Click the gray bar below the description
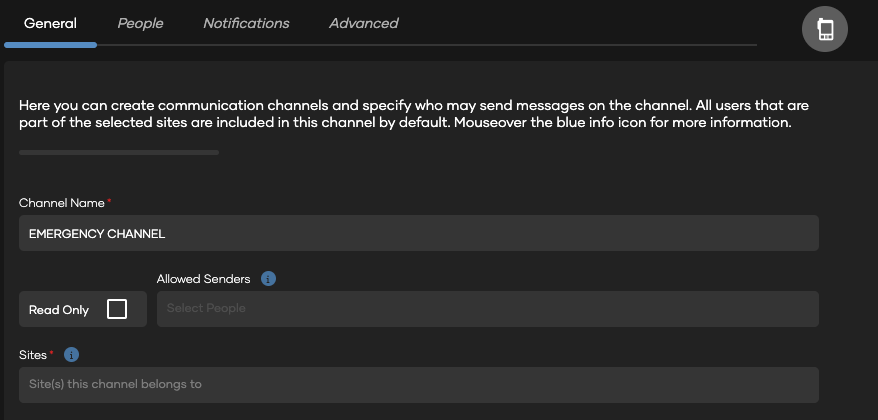The width and height of the screenshot is (878, 420). pyautogui.click(x=119, y=152)
